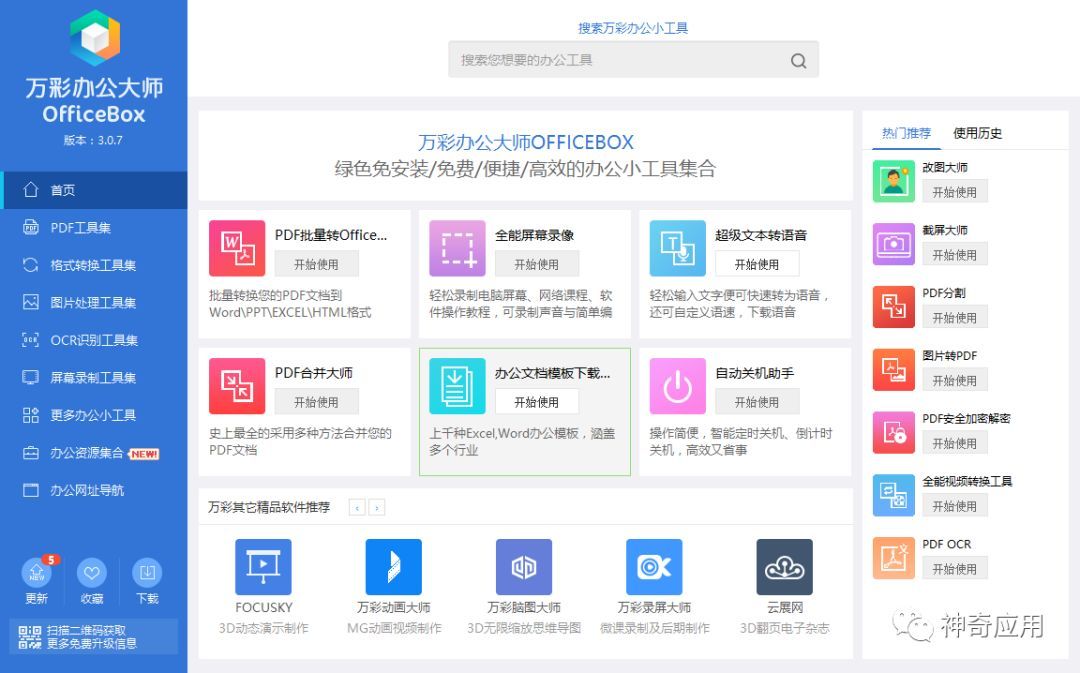Select the 热门推荐 tab
Screen dimensions: 1080x673
coord(906,133)
